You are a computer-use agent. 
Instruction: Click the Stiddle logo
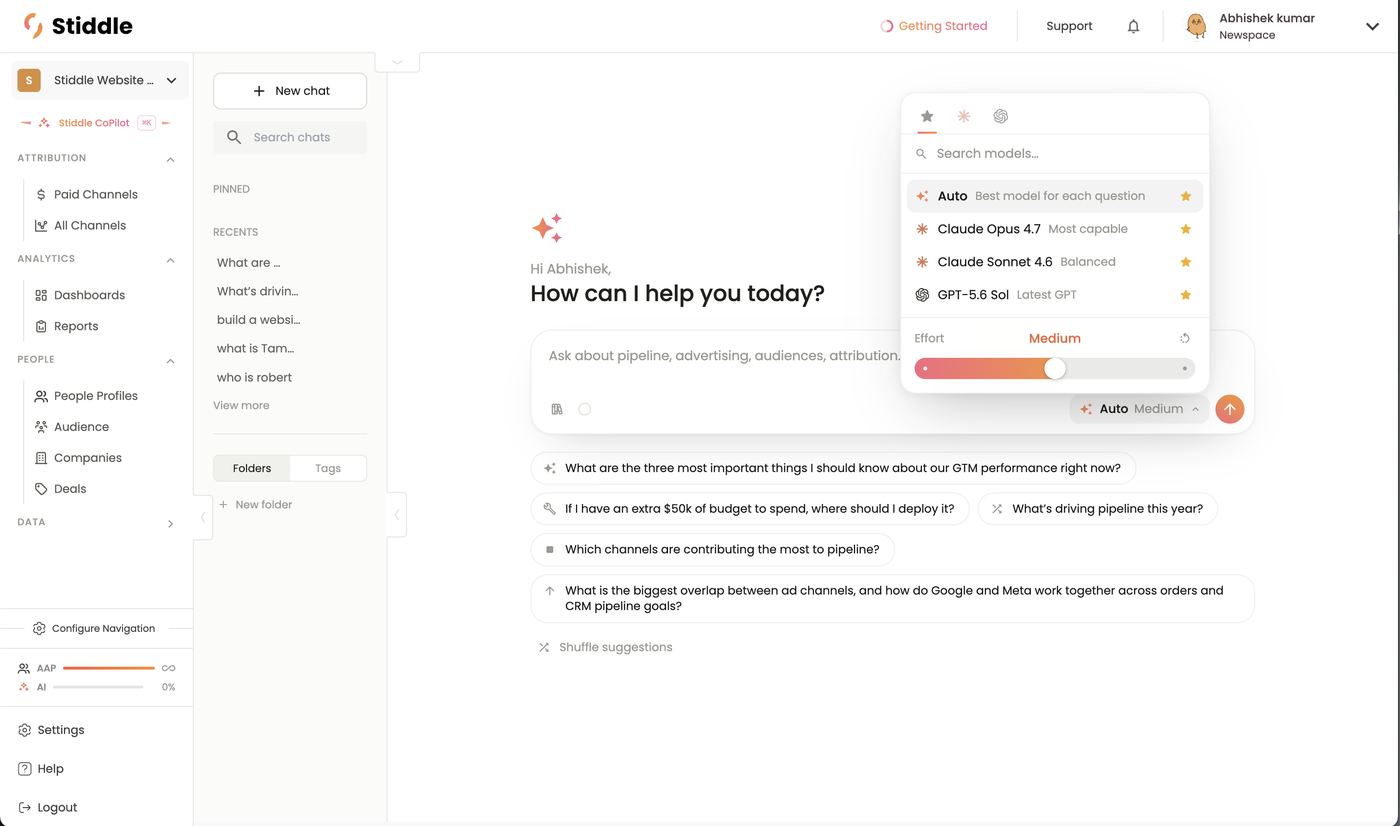coord(78,26)
